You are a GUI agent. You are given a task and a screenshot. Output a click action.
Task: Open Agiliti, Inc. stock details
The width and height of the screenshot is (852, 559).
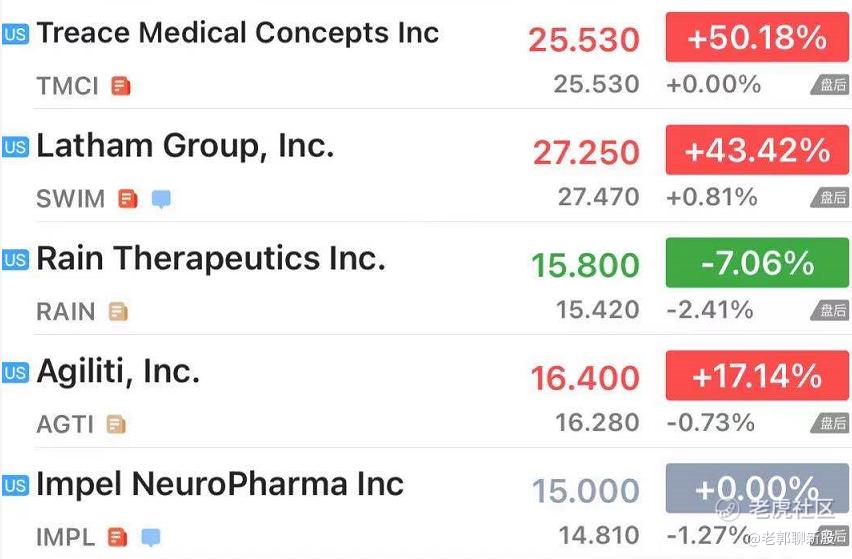pyautogui.click(x=118, y=372)
